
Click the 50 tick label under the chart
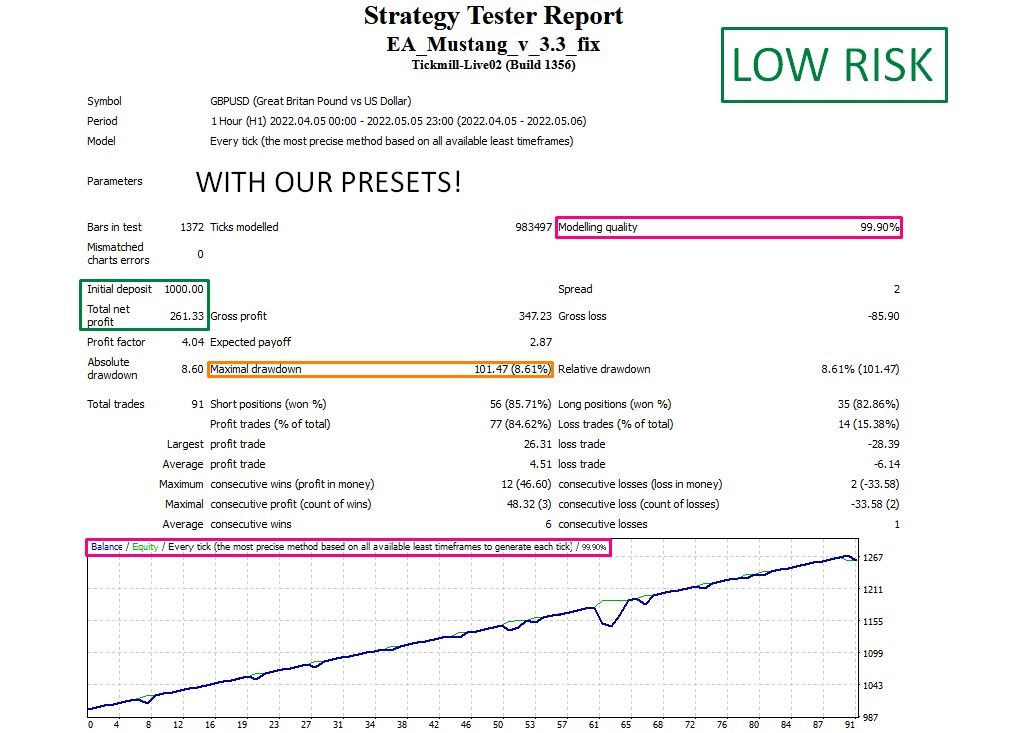point(498,725)
